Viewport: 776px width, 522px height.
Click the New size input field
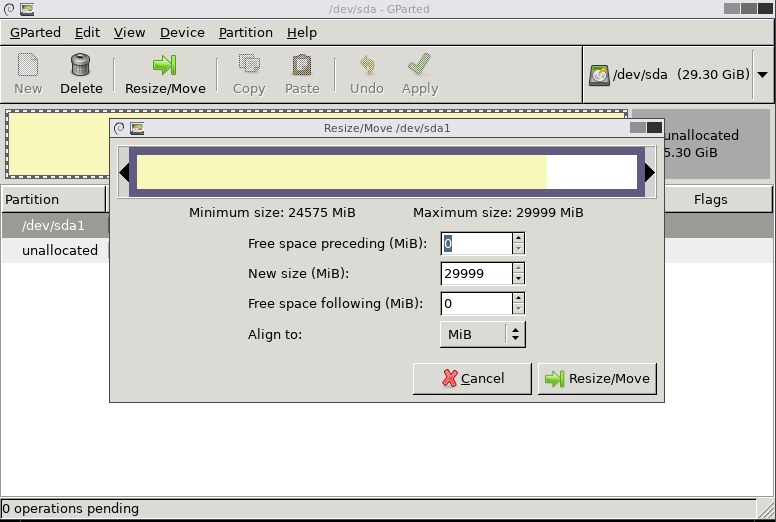pos(477,274)
